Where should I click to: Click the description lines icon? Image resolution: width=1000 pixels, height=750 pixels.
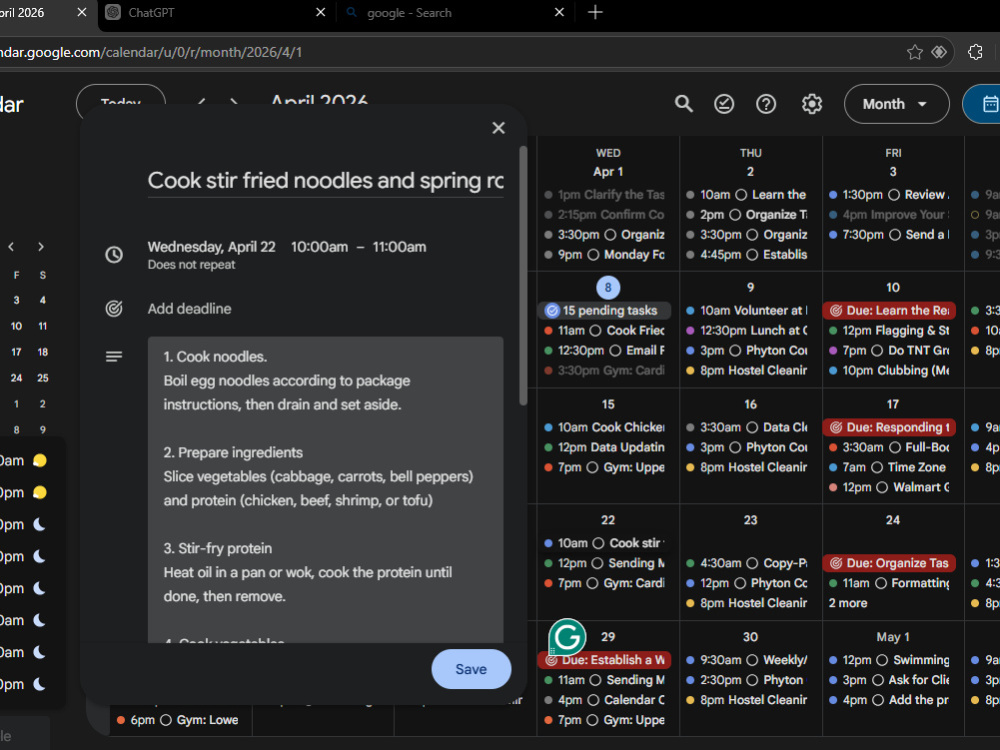tap(114, 357)
